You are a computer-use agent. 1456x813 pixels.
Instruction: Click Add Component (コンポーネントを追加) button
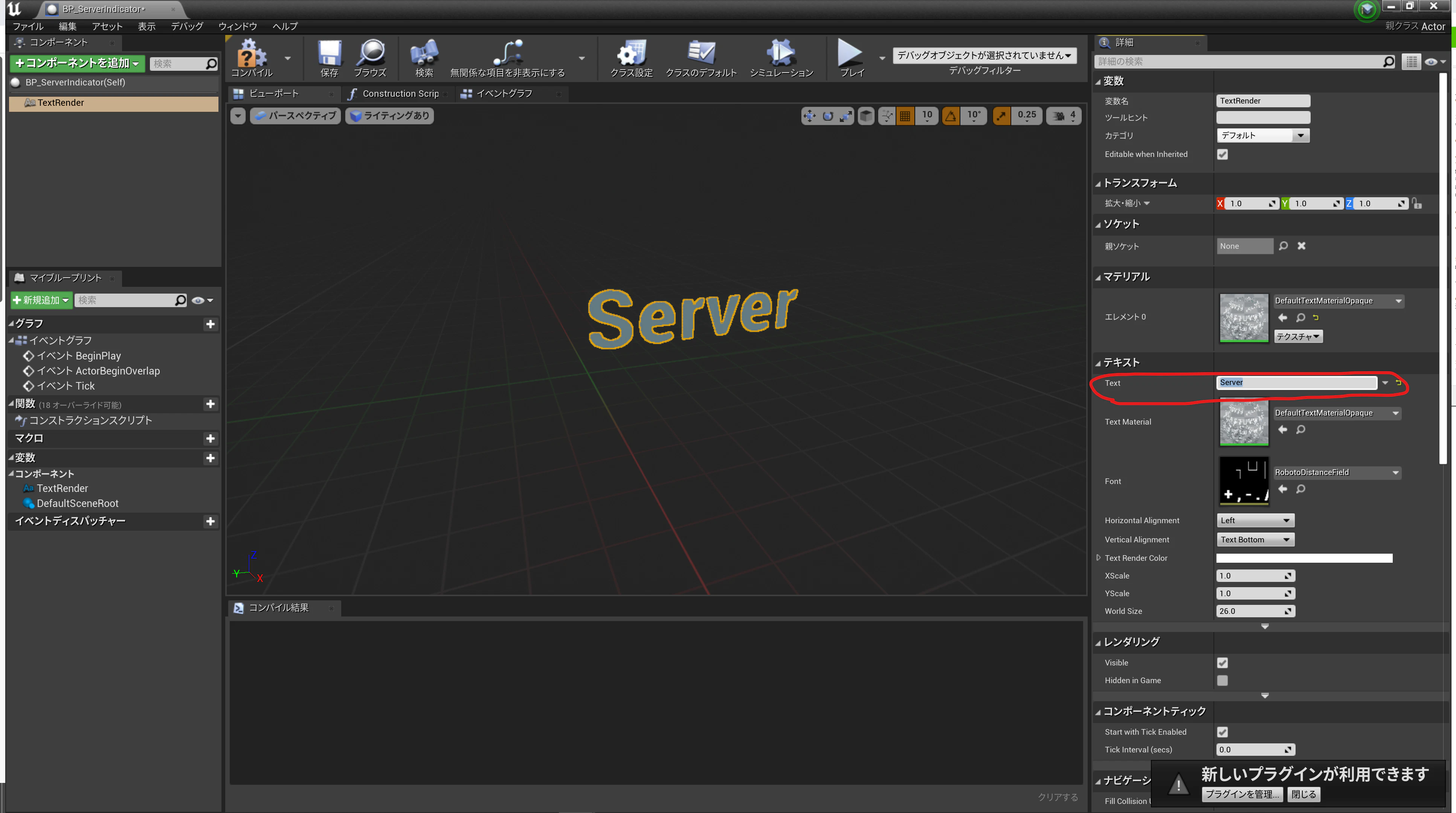(78, 63)
